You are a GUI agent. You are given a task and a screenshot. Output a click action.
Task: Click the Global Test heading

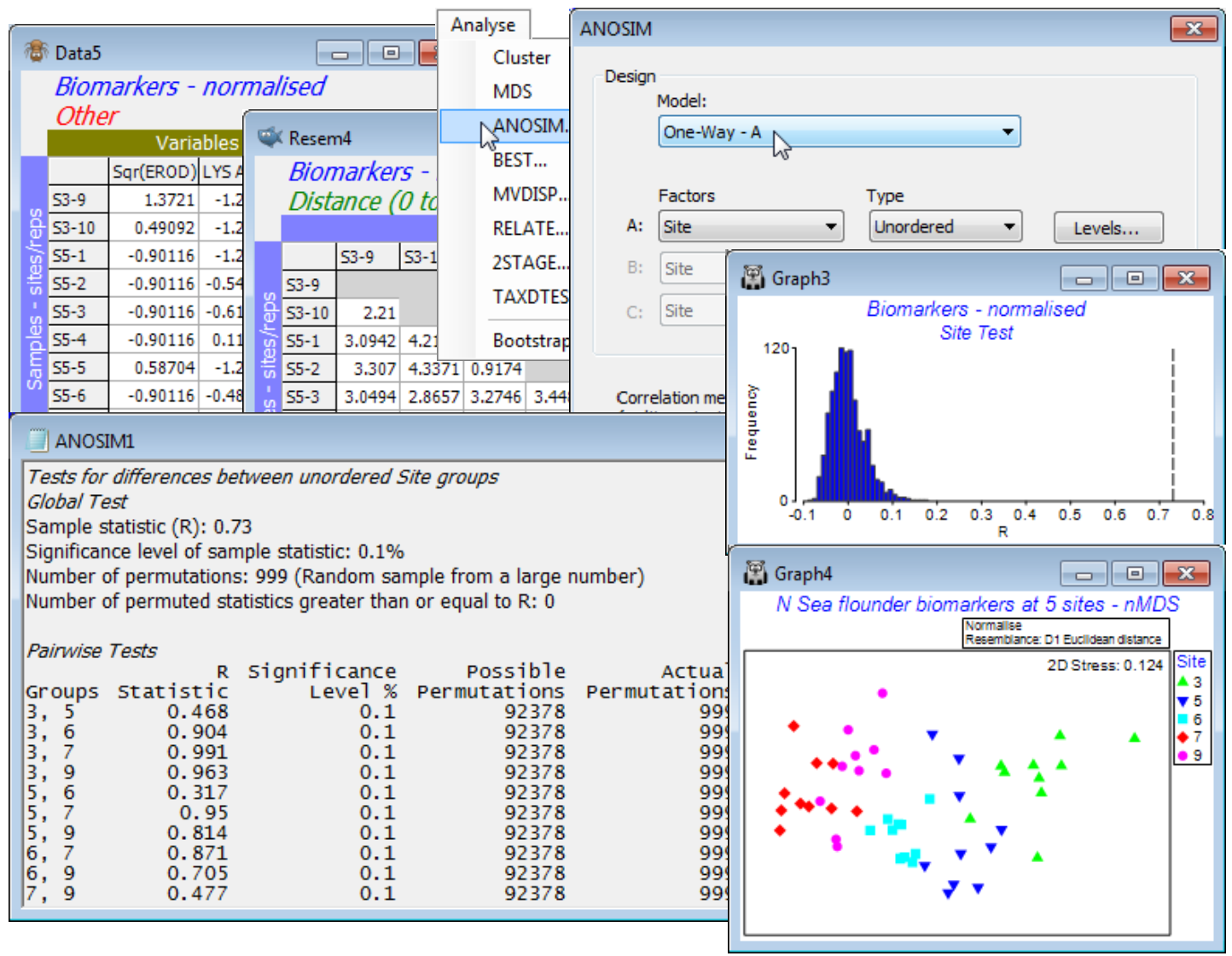tap(77, 501)
